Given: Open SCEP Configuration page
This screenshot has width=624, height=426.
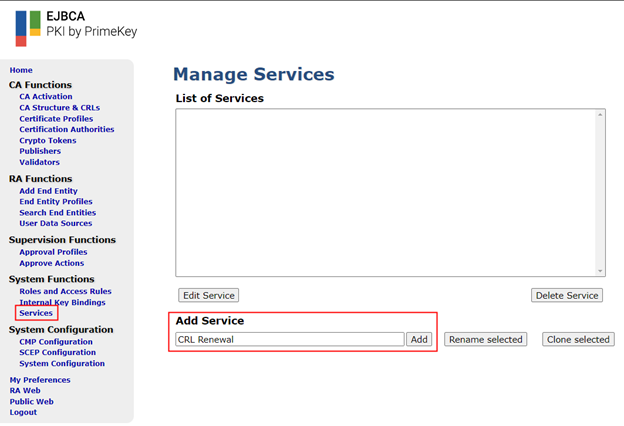Looking at the screenshot, I should point(56,353).
